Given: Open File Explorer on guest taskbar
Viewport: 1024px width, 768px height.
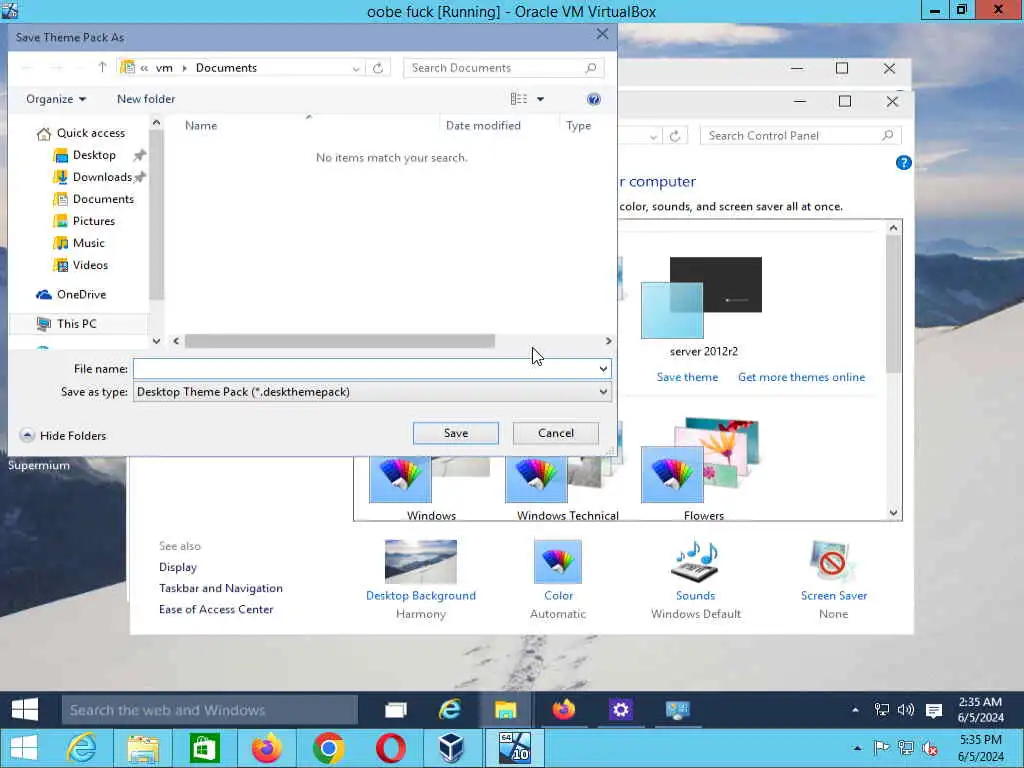Looking at the screenshot, I should [505, 710].
